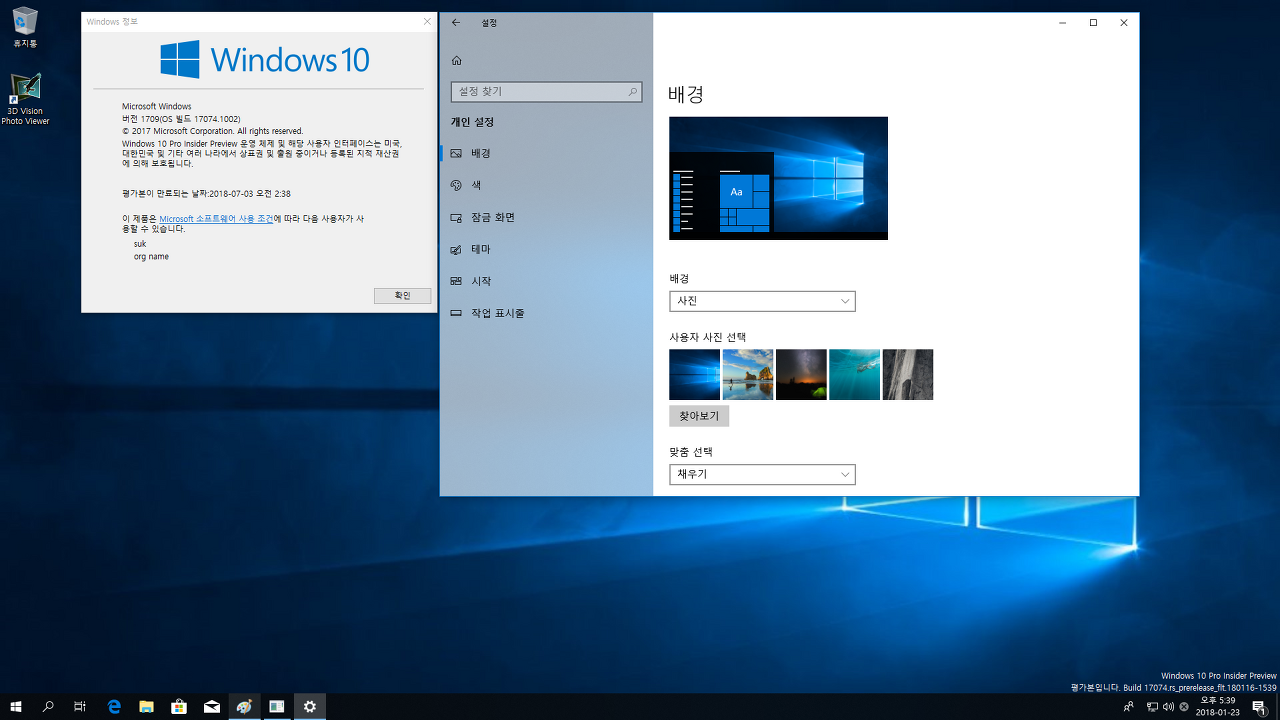Screen dimensions: 1280x720
Task: Click the 배경 preview image
Action: pos(778,178)
